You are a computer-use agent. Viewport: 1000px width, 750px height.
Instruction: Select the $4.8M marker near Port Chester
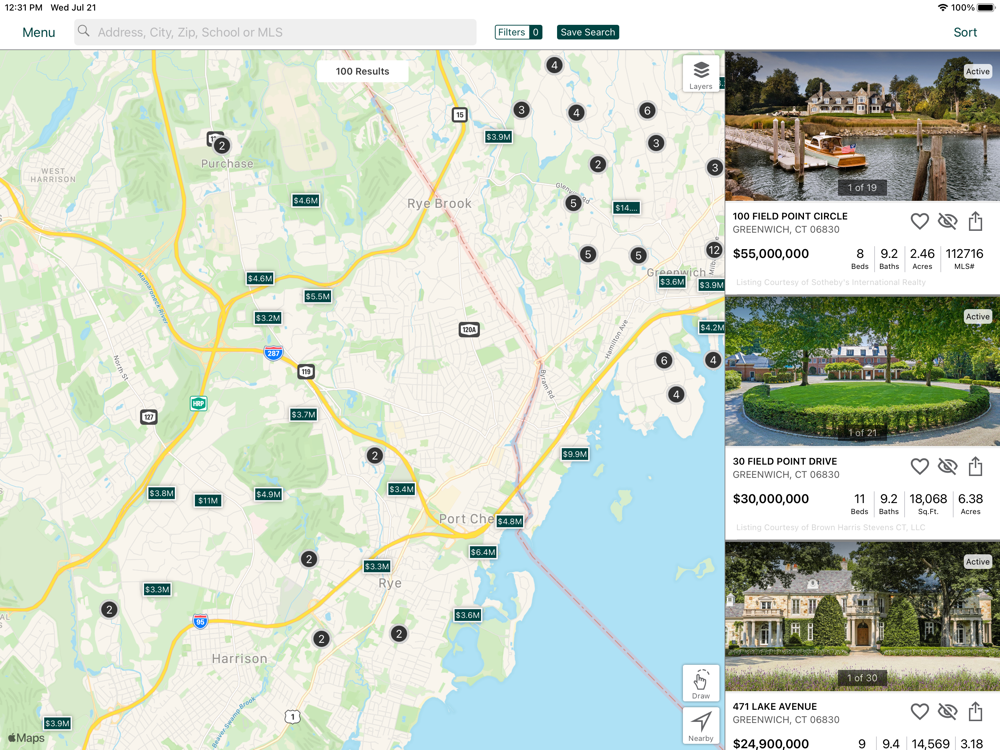coord(510,521)
